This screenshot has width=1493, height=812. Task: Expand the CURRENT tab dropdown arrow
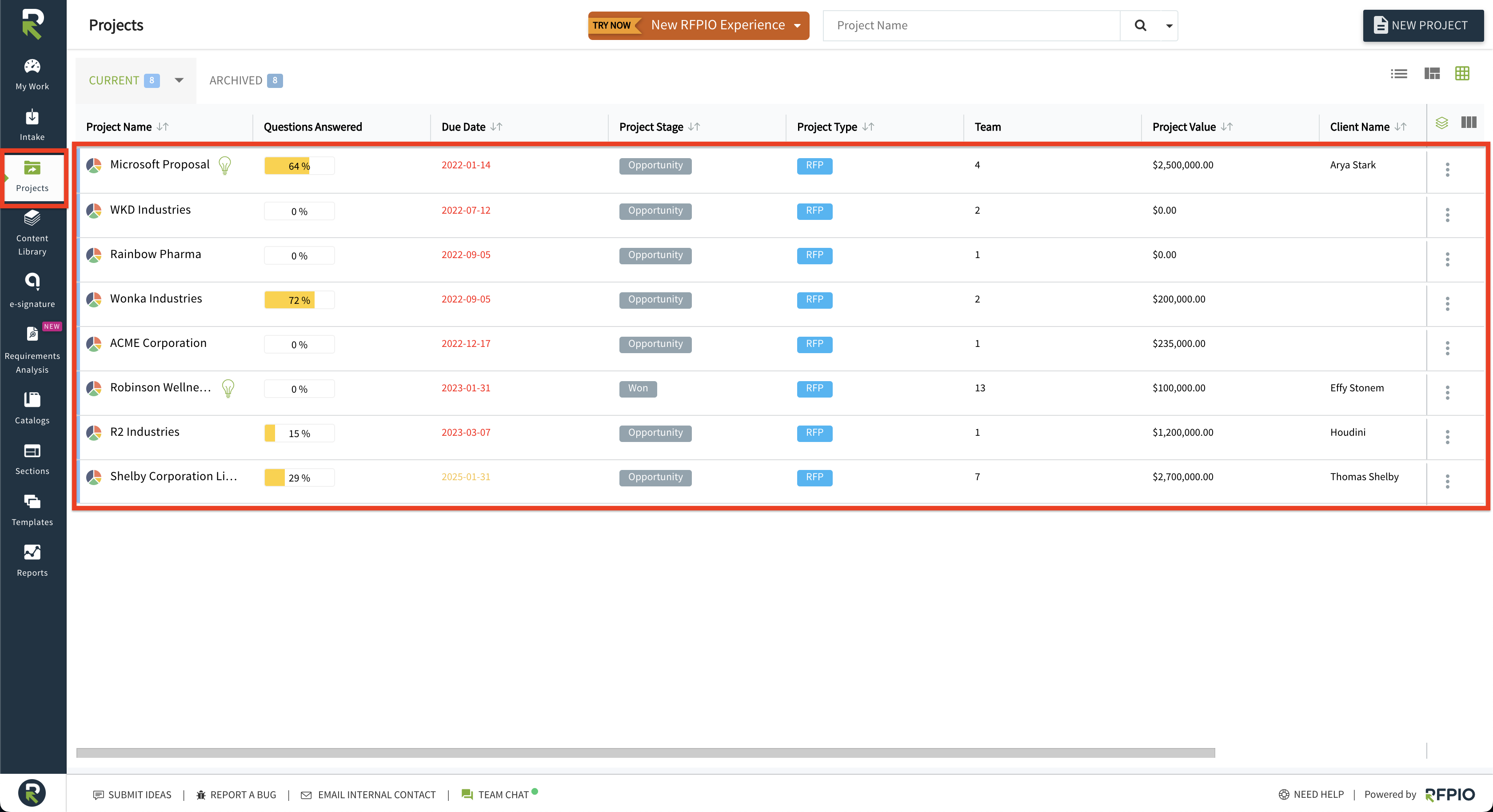179,80
